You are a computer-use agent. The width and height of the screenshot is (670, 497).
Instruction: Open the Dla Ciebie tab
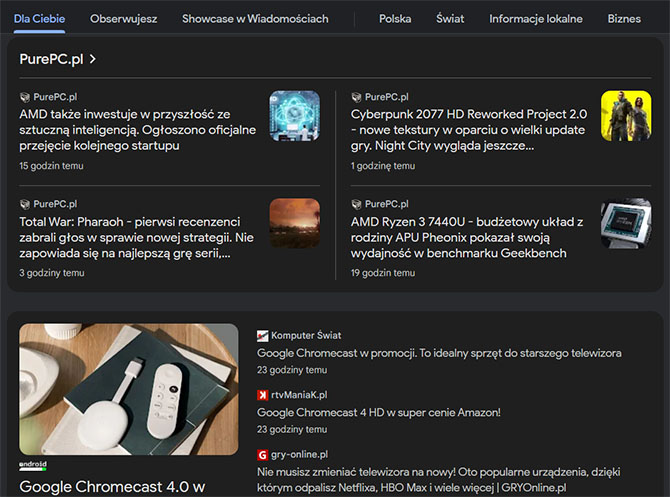pyautogui.click(x=39, y=19)
